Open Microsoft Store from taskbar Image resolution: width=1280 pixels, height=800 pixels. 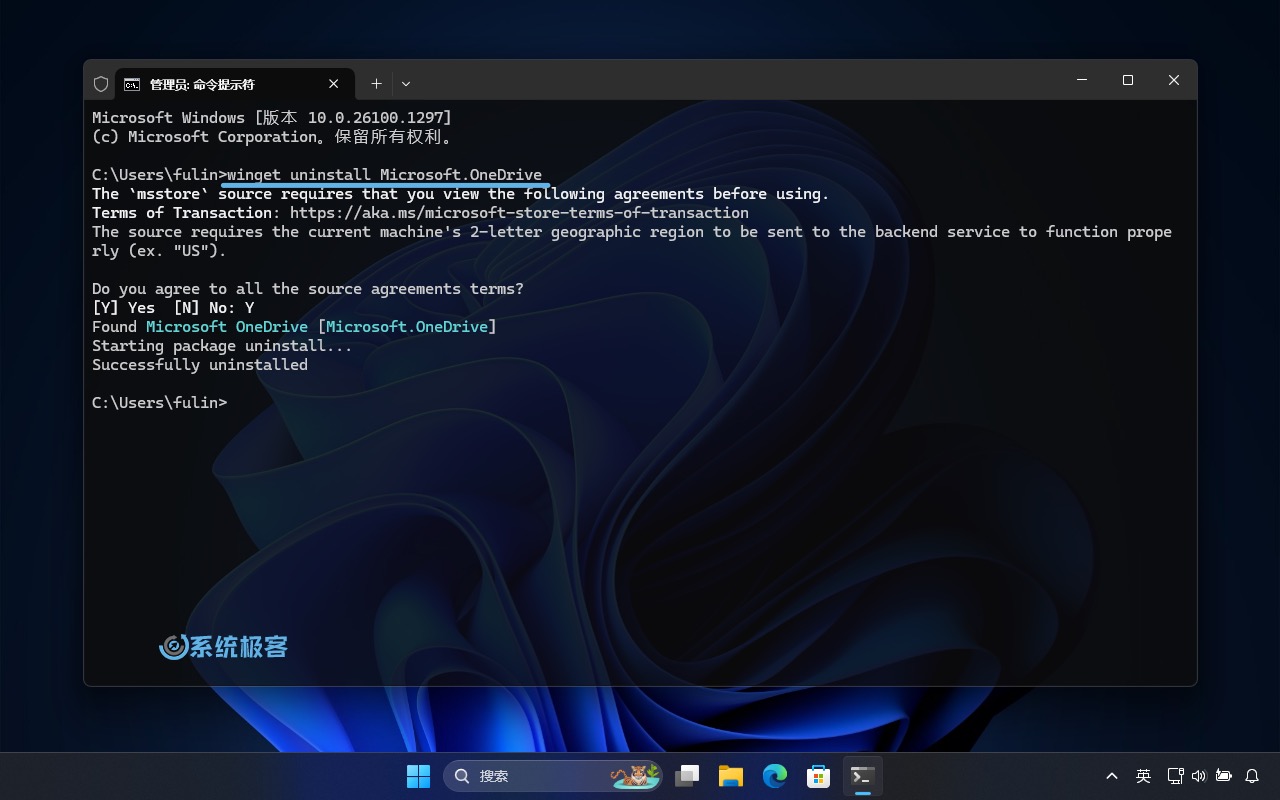819,776
